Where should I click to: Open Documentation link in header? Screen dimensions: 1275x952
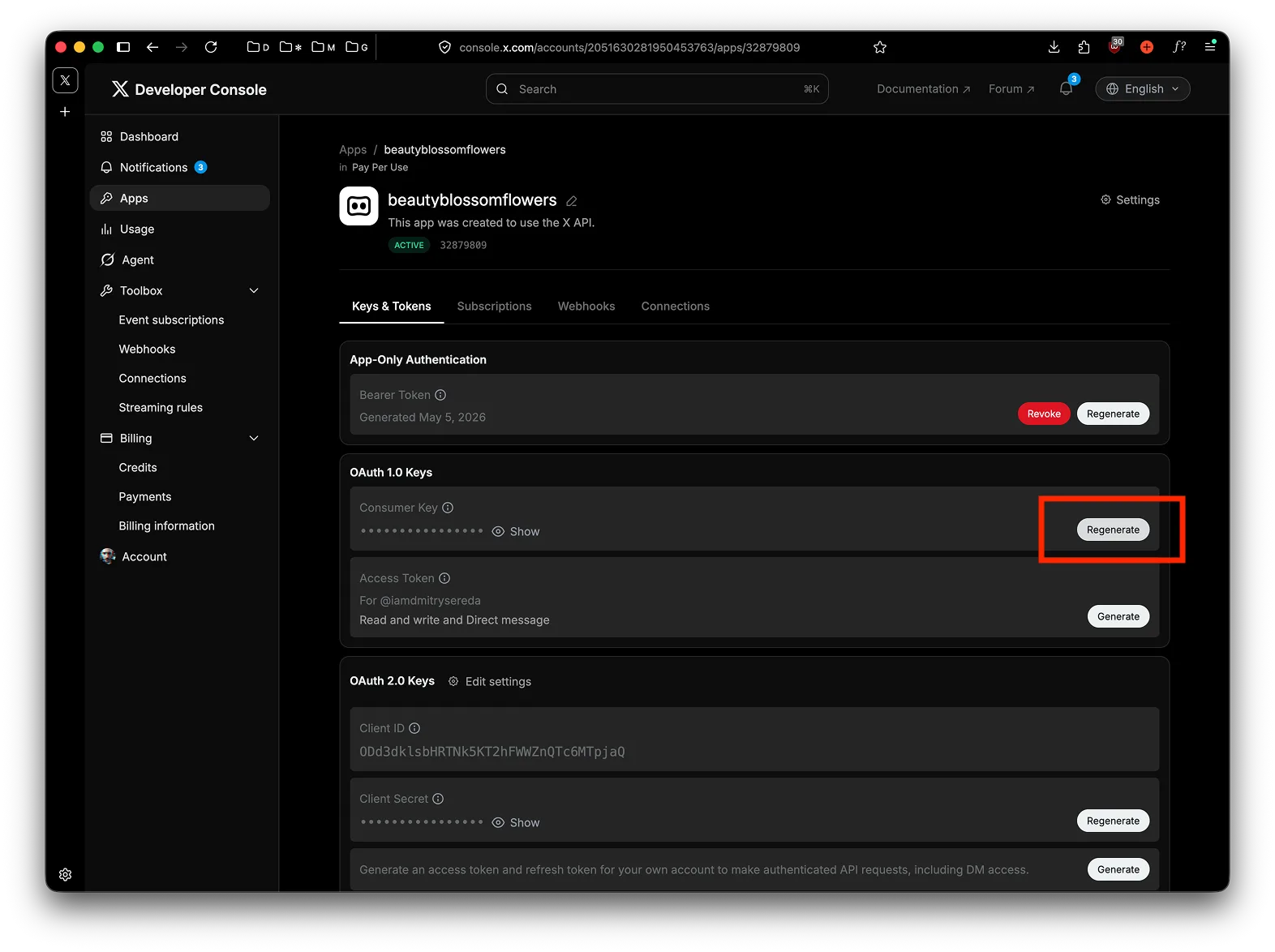[x=924, y=89]
